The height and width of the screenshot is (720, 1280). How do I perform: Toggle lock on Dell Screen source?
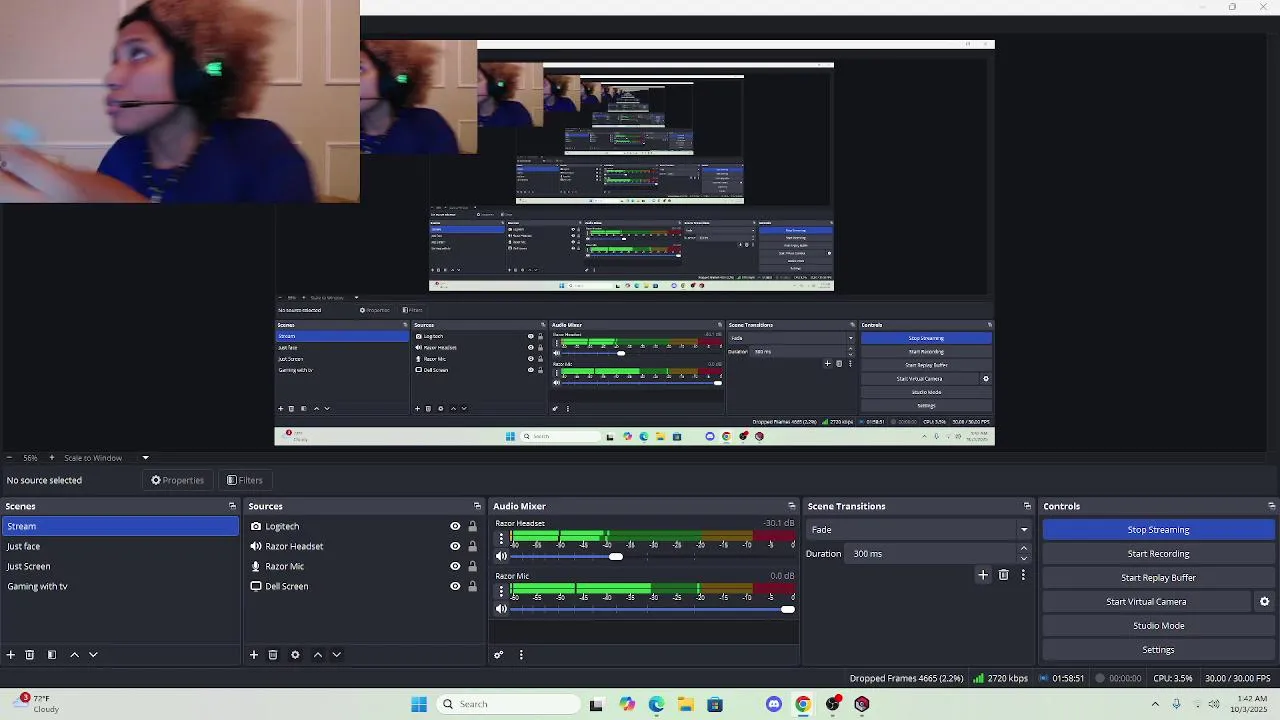473,586
